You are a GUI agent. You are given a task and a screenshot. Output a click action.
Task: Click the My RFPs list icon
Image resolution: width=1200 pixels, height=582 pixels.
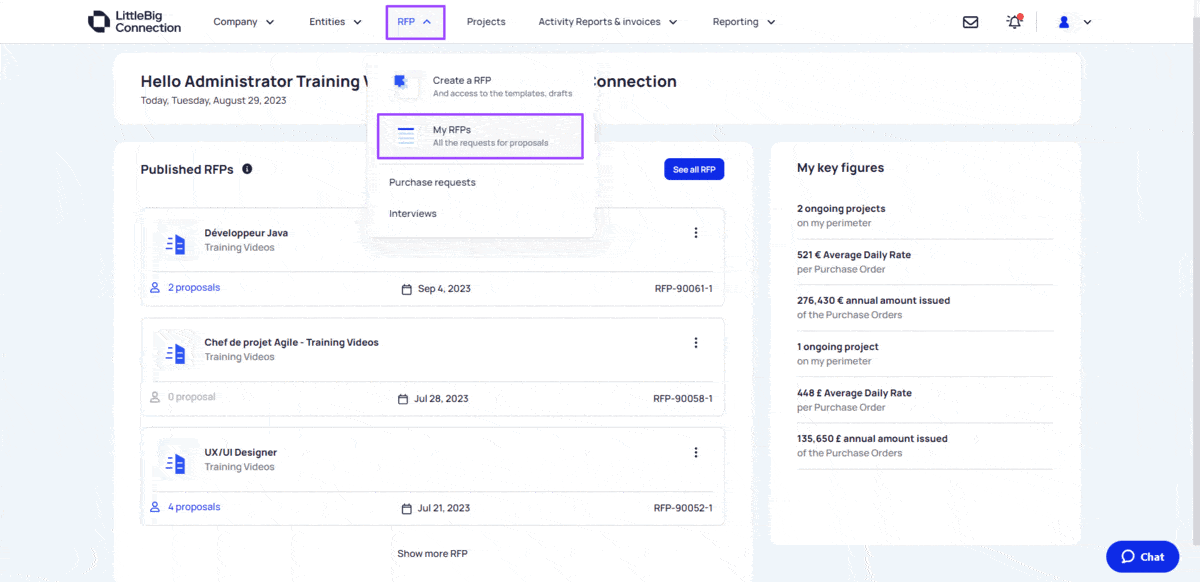406,136
